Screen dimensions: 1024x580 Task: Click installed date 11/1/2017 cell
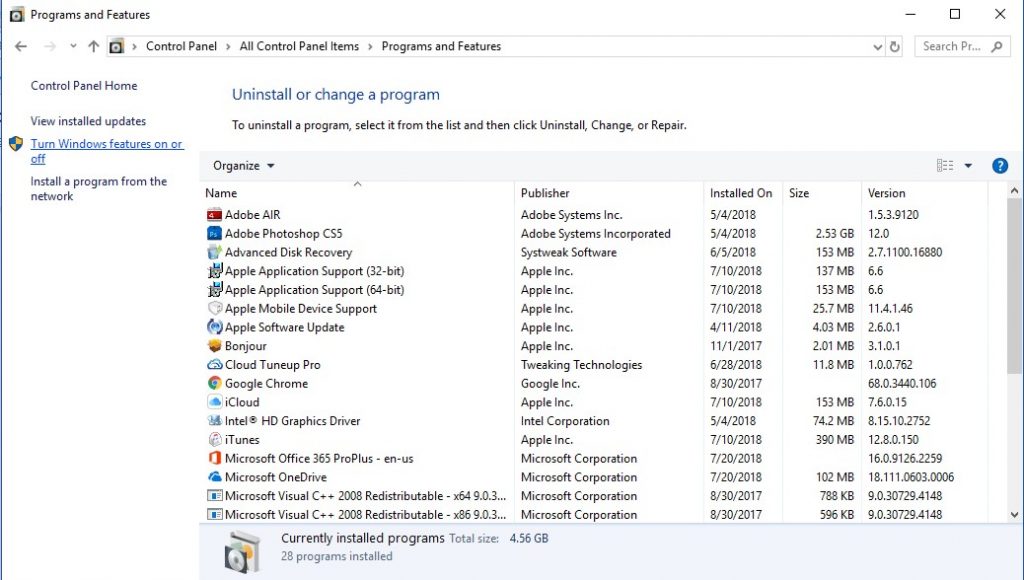tap(736, 346)
